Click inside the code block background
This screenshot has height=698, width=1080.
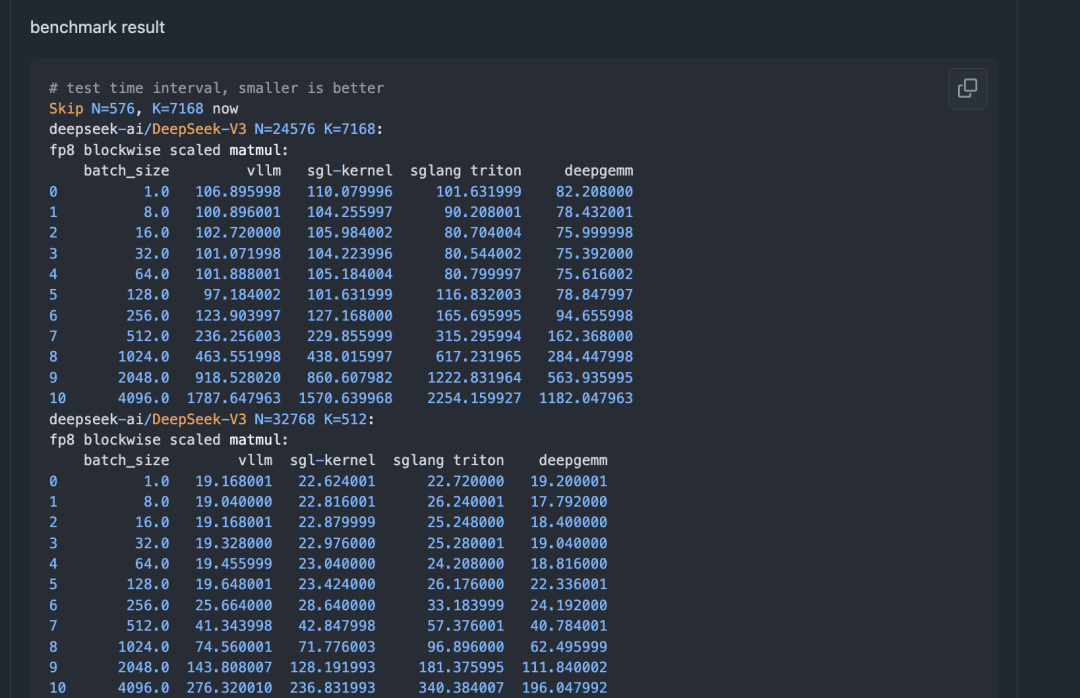(x=800, y=300)
